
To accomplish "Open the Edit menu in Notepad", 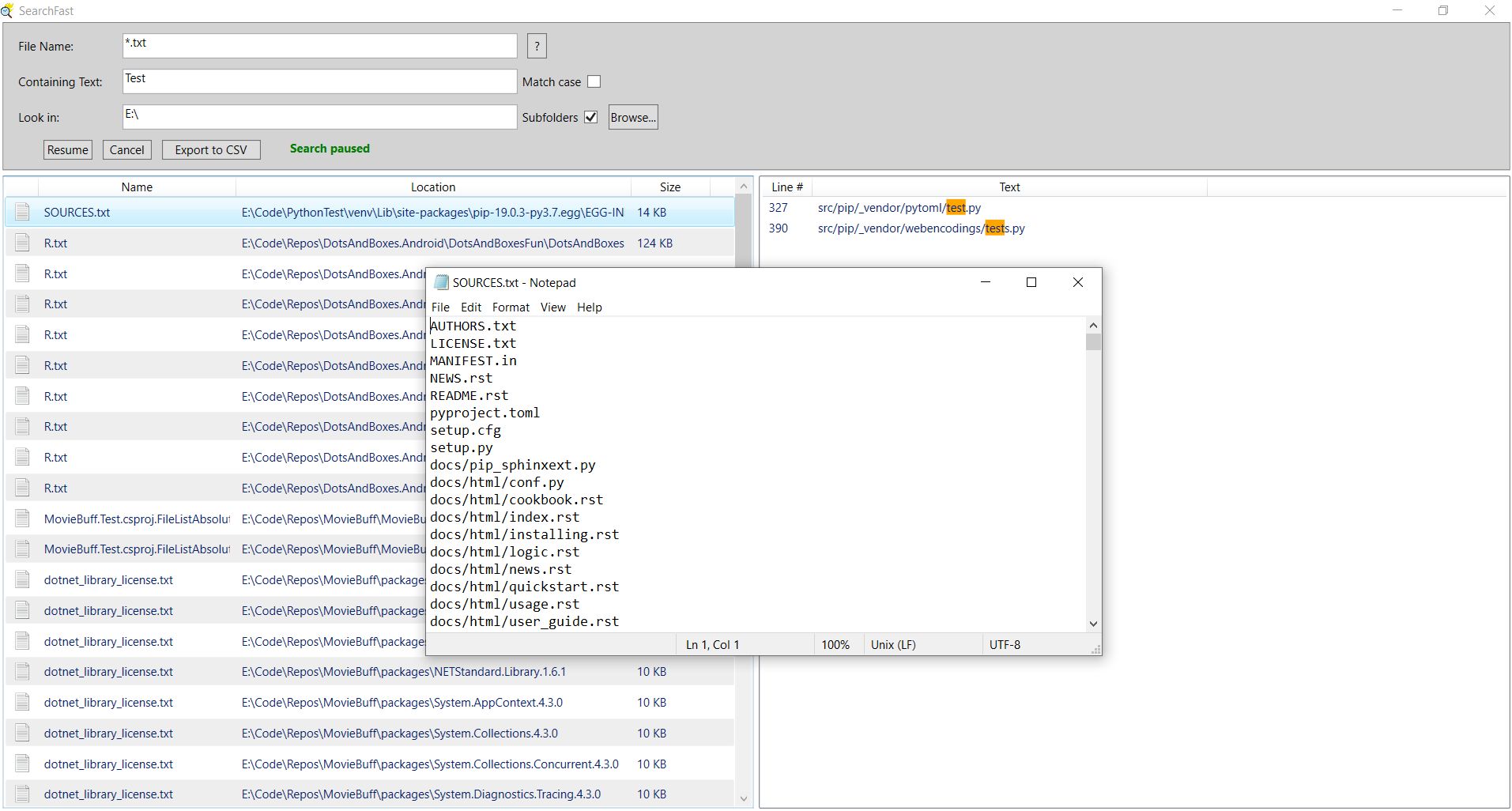I will tap(471, 307).
